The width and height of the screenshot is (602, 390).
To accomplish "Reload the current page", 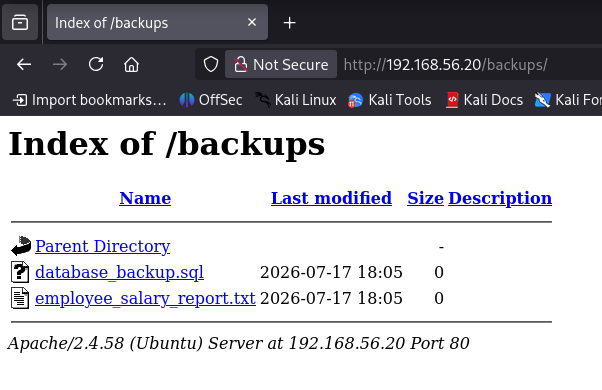I will [x=96, y=64].
